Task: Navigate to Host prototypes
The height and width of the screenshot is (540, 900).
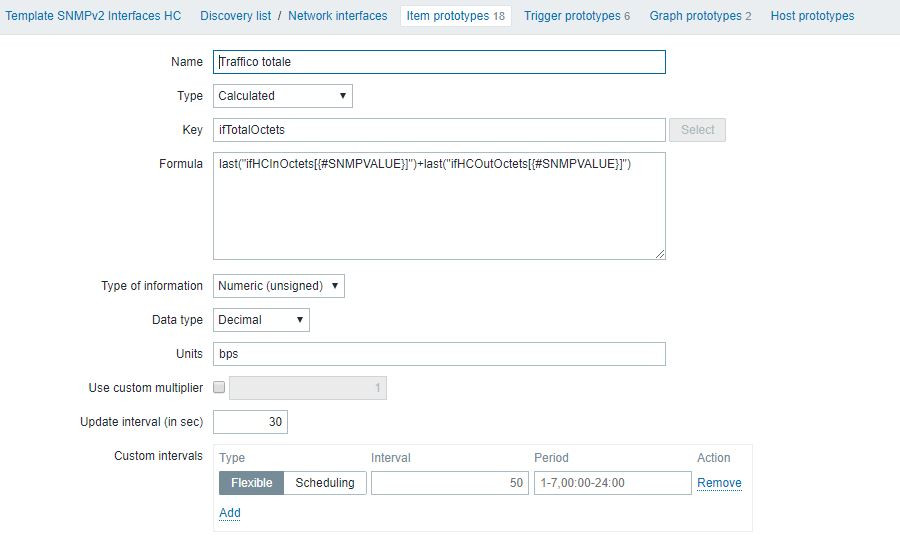Action: (x=812, y=16)
